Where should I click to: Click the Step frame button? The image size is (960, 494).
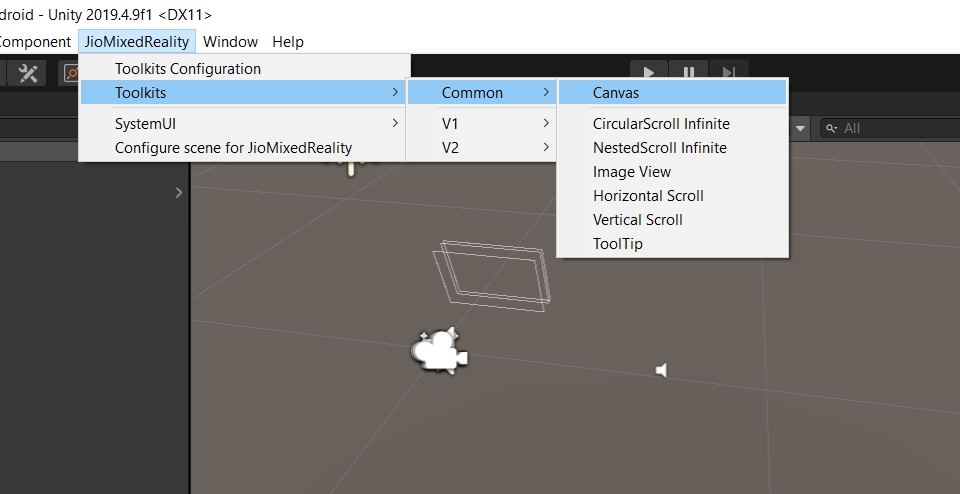tap(729, 72)
